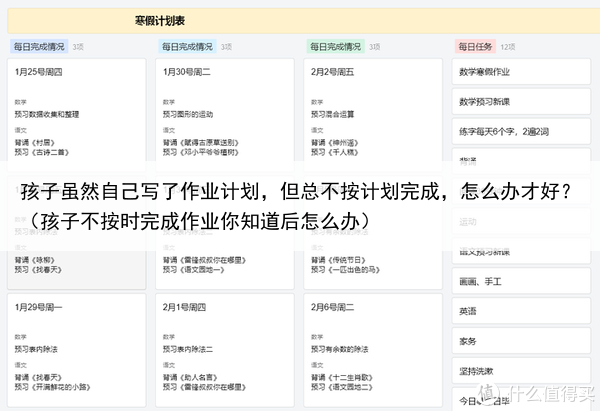Click the red 每日任务 column tag
Viewport: 600px width, 411px height.
coord(475,46)
